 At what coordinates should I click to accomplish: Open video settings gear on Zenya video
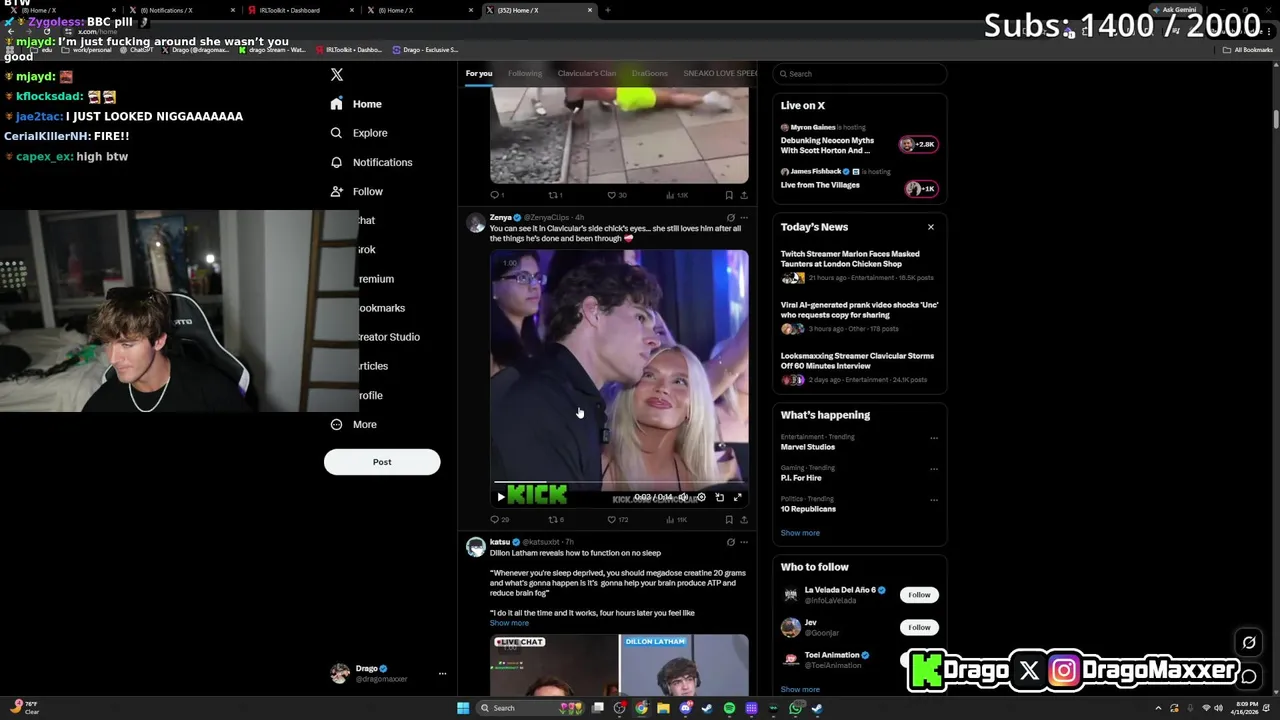[701, 497]
